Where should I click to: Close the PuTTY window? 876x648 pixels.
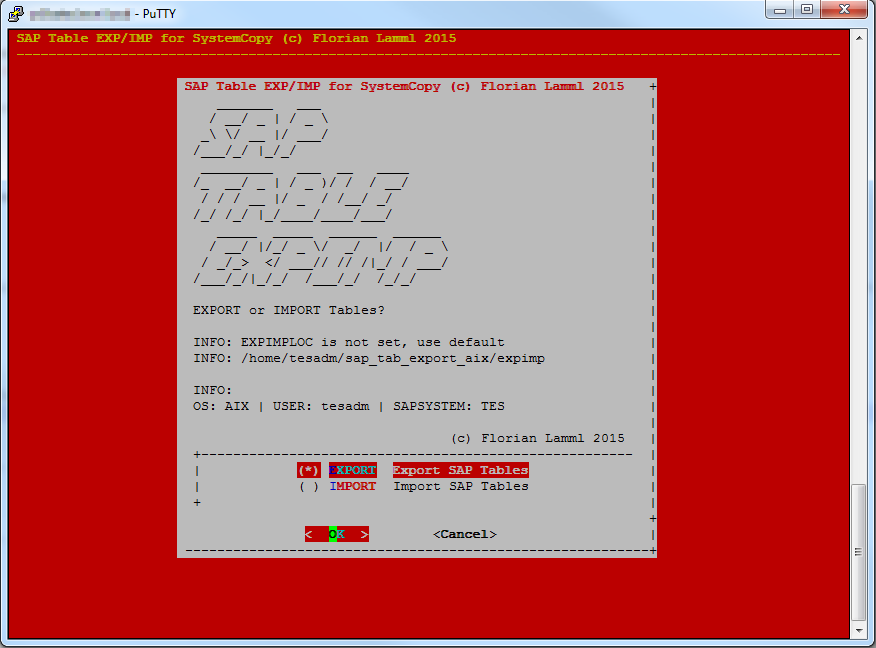coord(844,10)
